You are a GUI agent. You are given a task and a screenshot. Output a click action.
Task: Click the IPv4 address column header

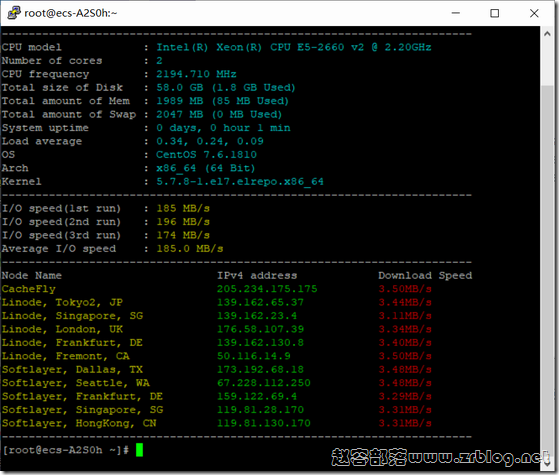(x=257, y=275)
